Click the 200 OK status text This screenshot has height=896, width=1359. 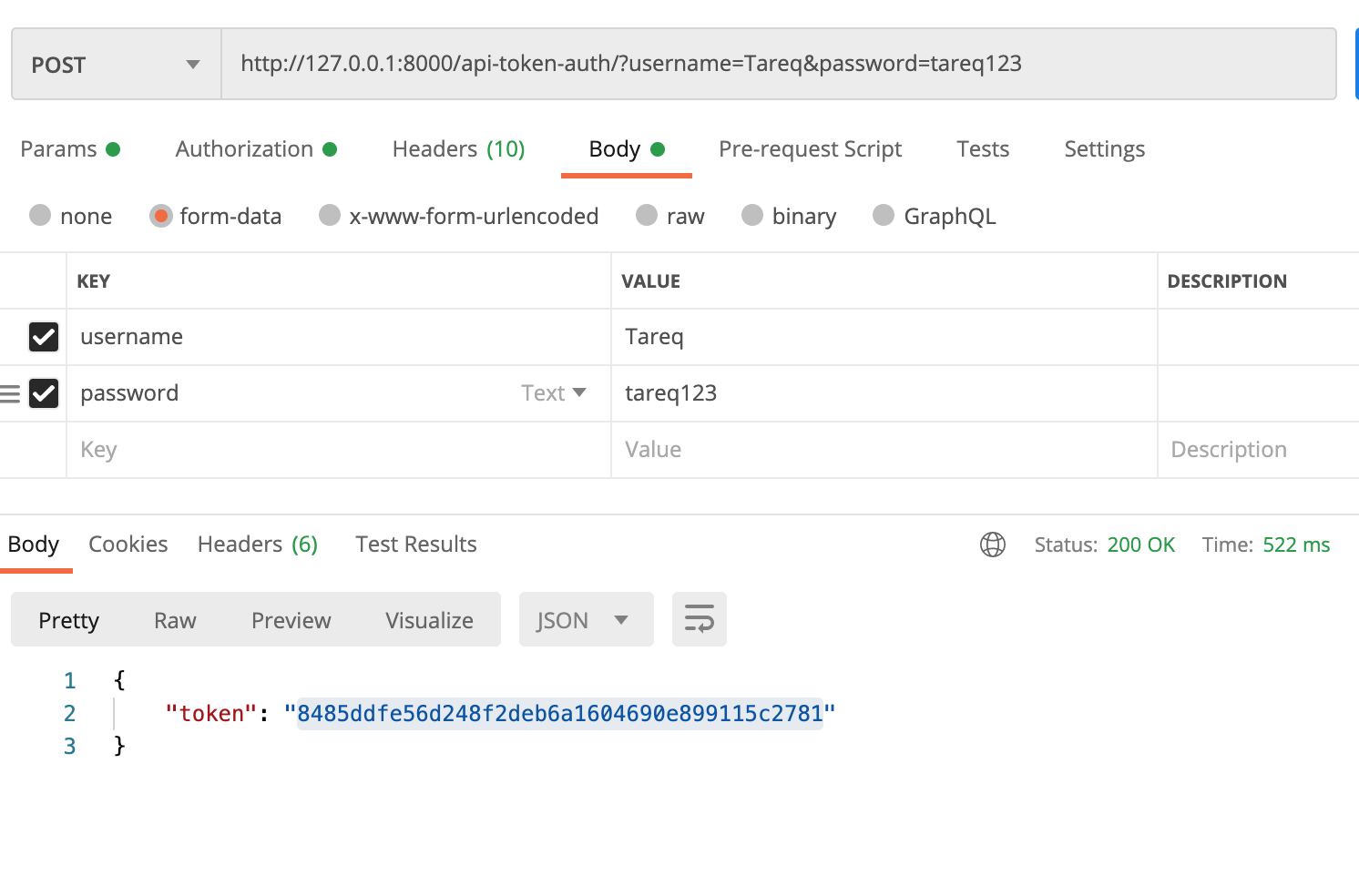point(1141,545)
